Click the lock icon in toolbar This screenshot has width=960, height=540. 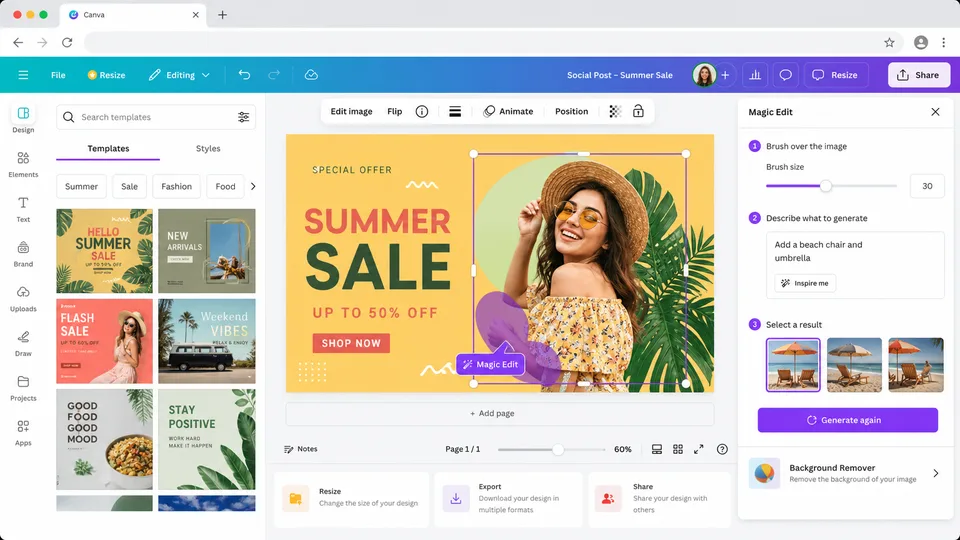point(638,111)
